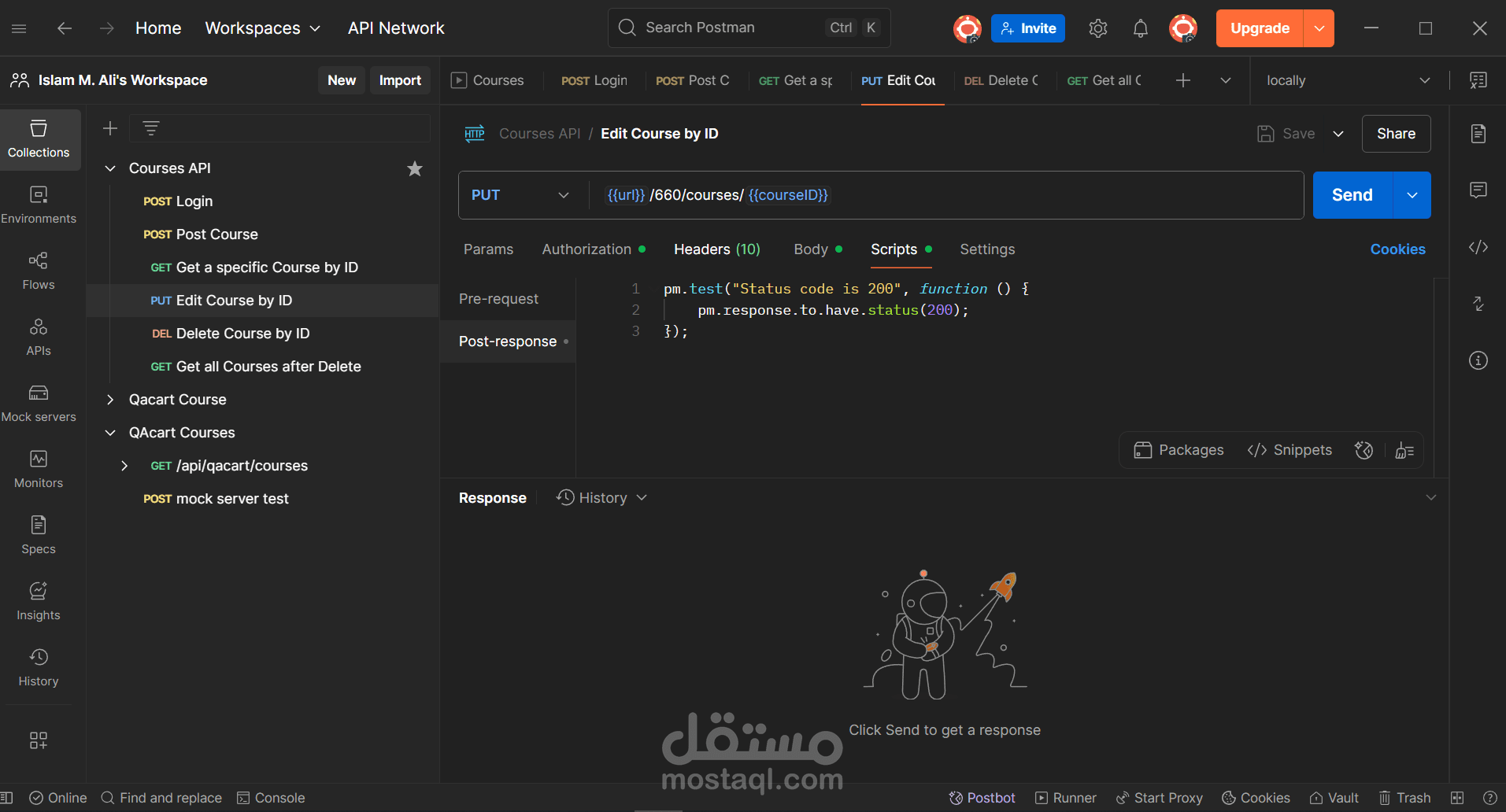Collapse the QAcart Courses collection
This screenshot has height=812, width=1506.
[111, 433]
